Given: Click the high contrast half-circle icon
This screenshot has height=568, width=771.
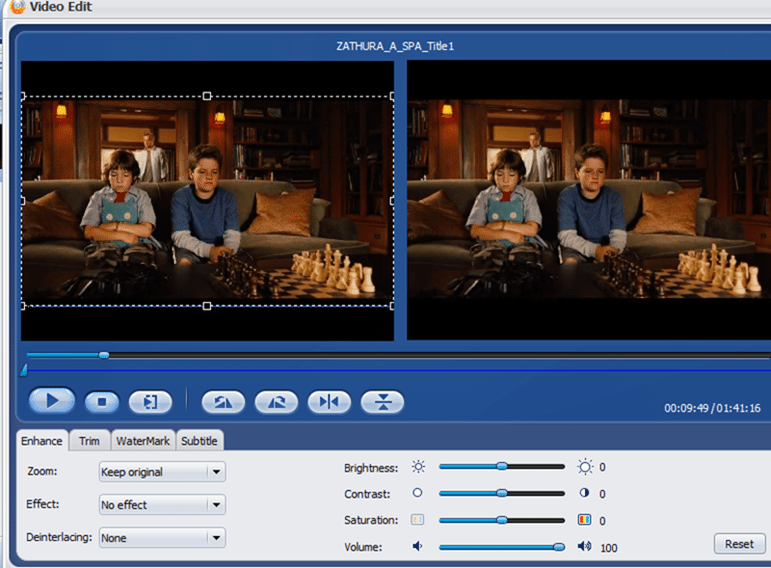Looking at the screenshot, I should 584,492.
